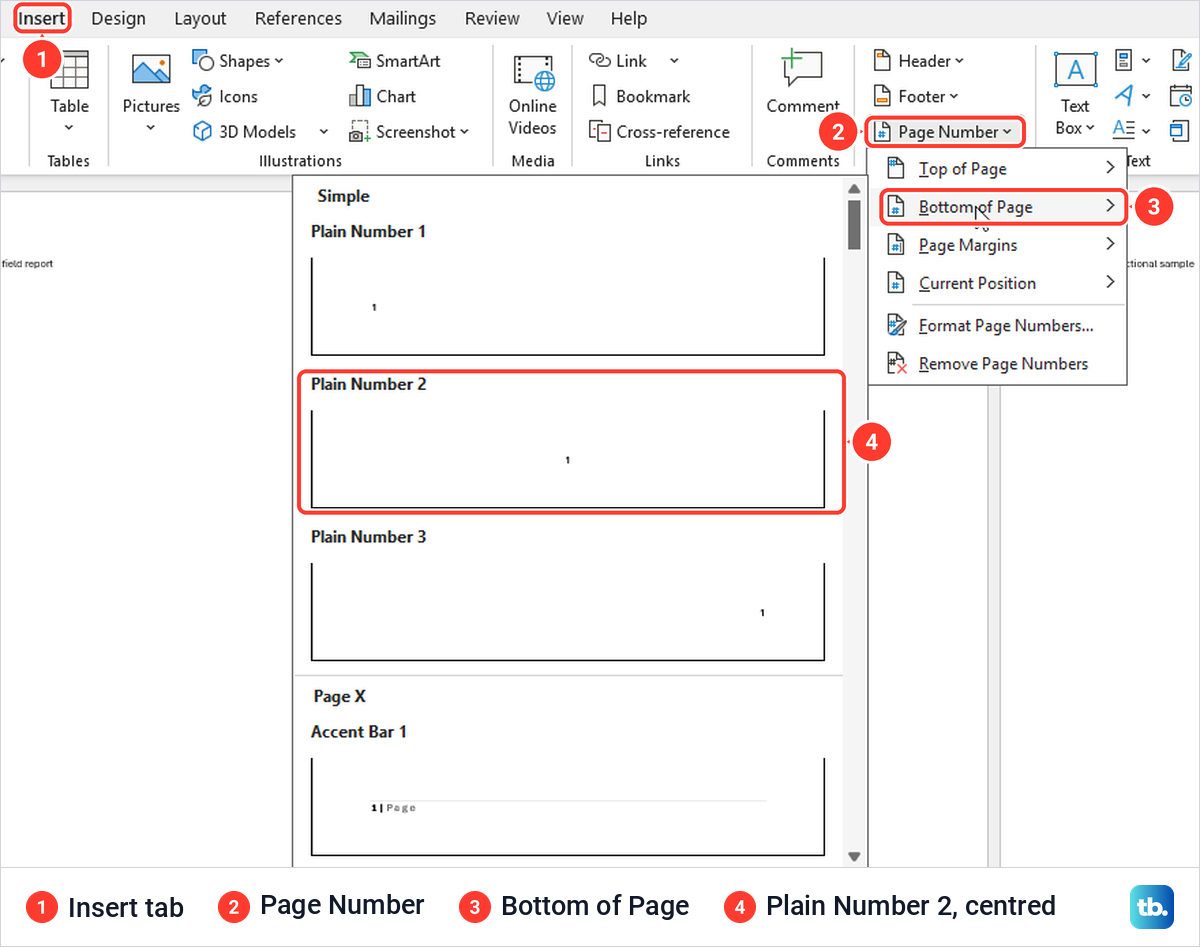Open Page Margins submenu

(998, 245)
